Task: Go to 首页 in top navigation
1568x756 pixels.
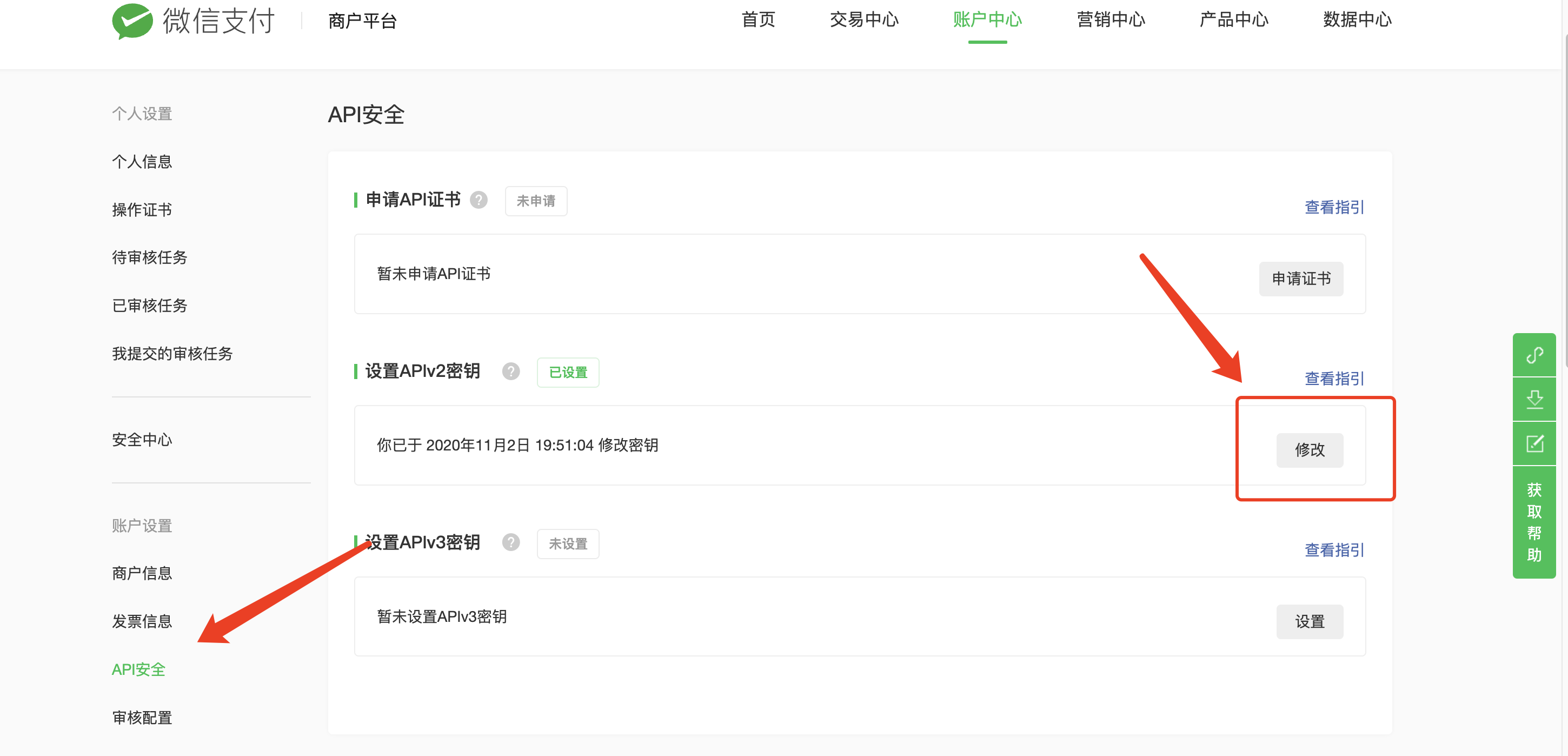Action: pos(758,20)
